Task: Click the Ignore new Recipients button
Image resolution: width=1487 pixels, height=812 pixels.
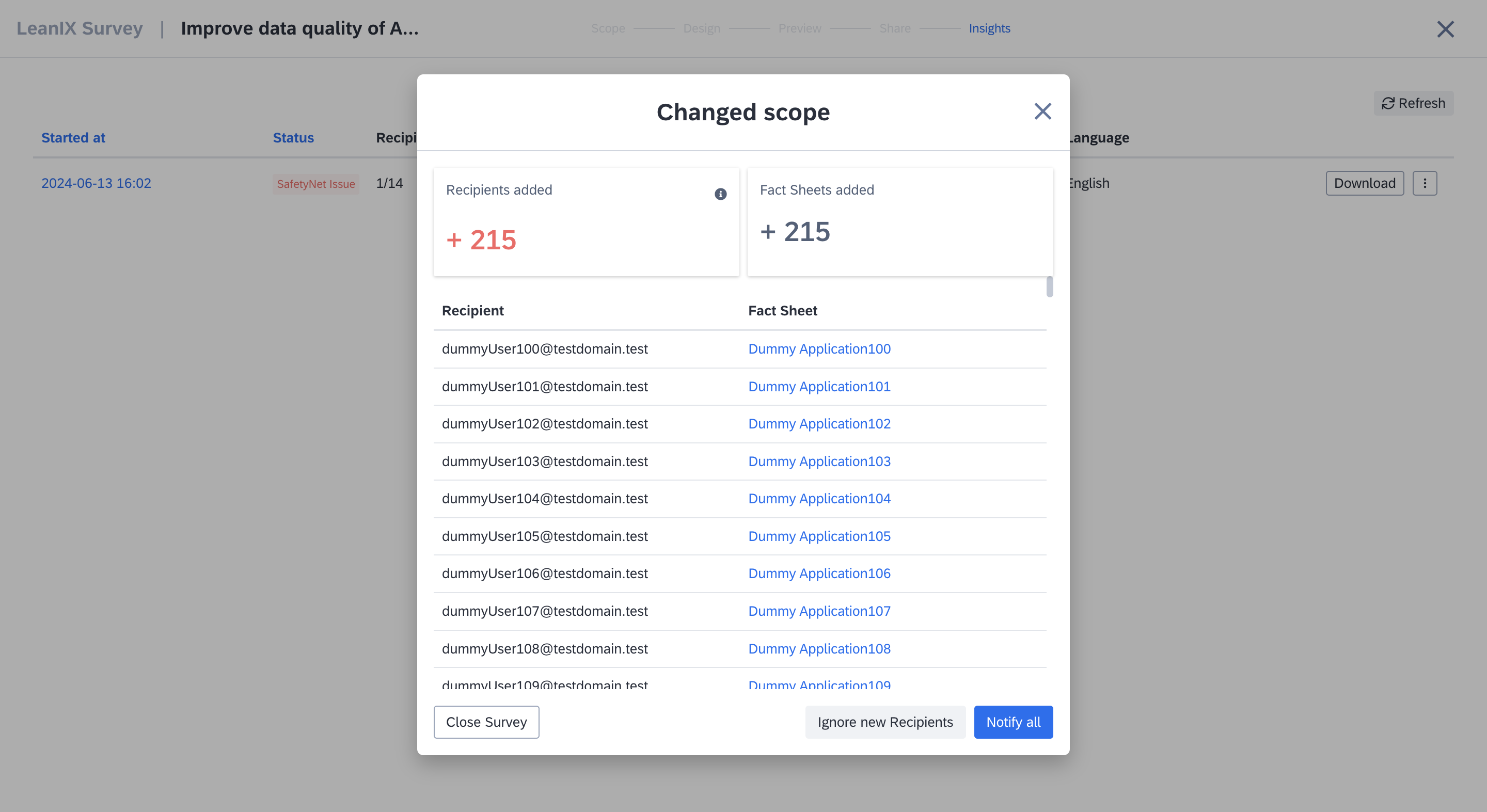Action: 885,721
